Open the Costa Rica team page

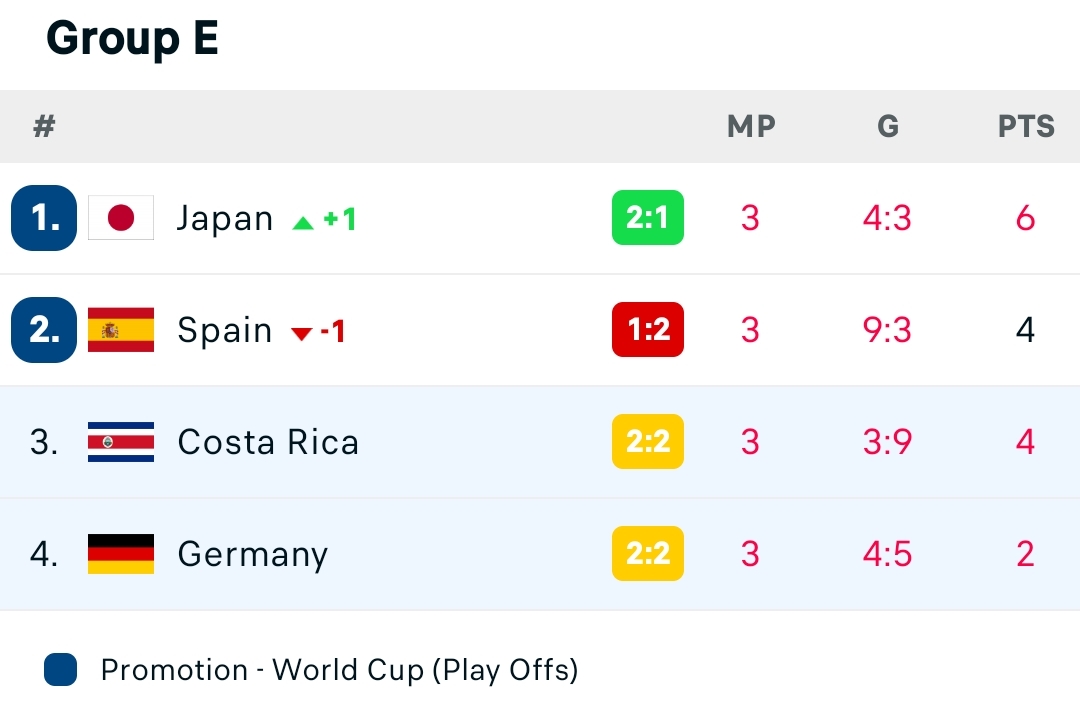[x=268, y=442]
